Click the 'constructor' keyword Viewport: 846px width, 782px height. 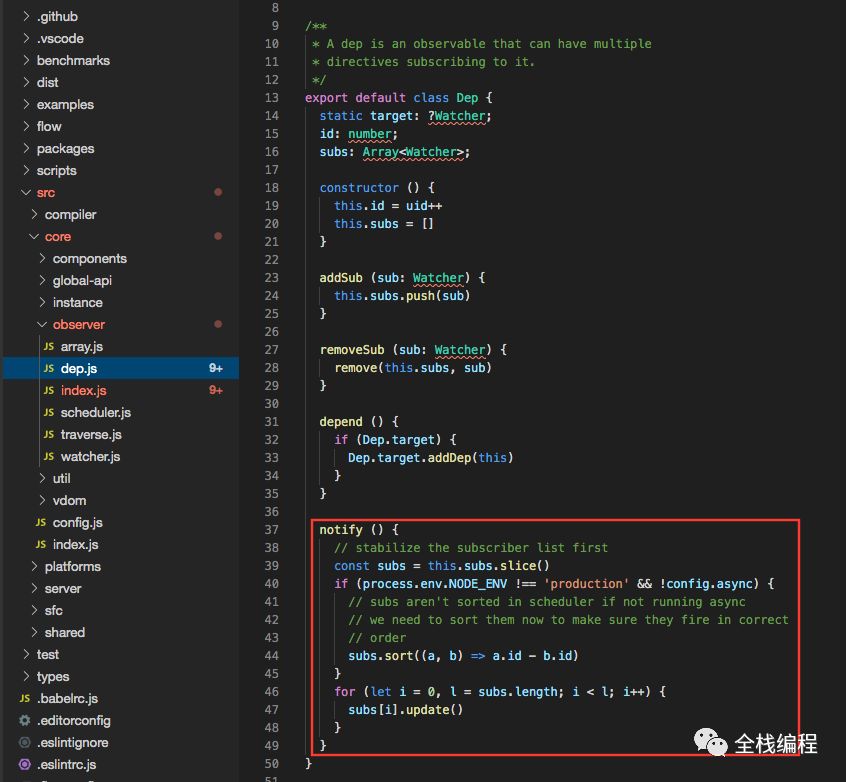click(359, 188)
